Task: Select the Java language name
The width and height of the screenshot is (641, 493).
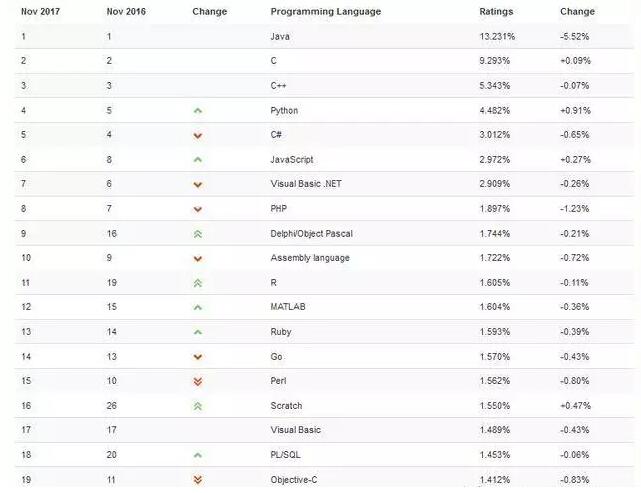Action: tap(280, 37)
